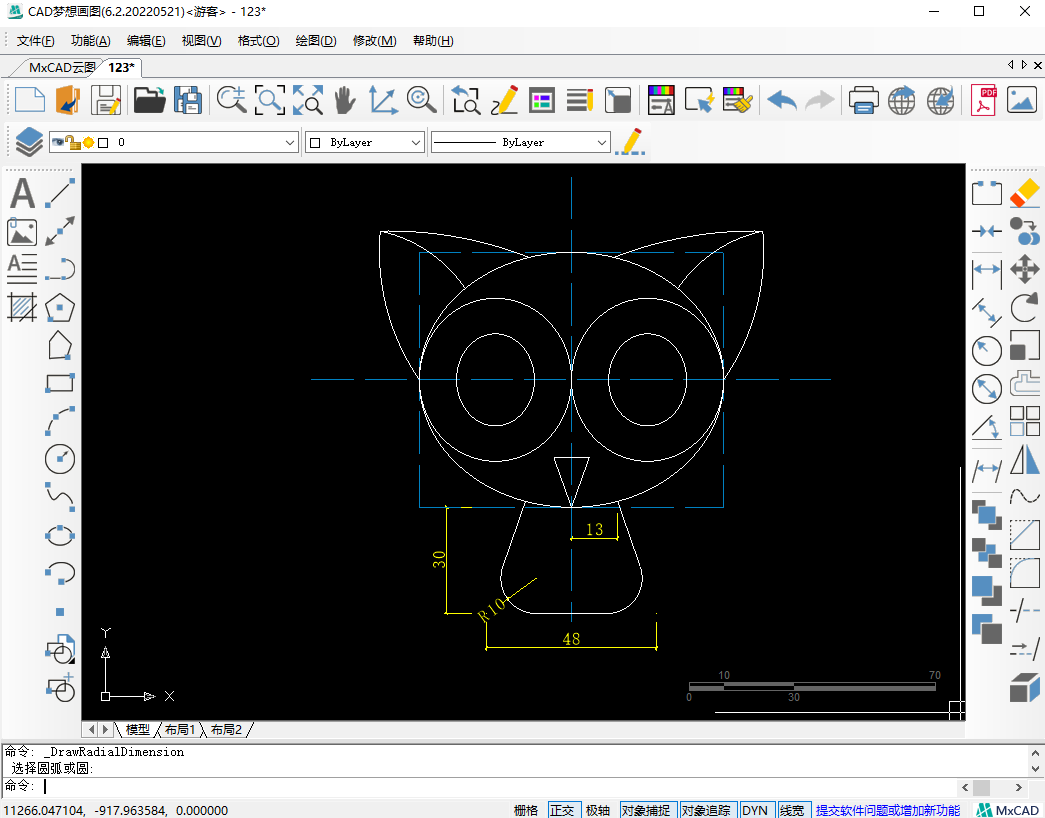Select the Move tool

coord(1024,270)
